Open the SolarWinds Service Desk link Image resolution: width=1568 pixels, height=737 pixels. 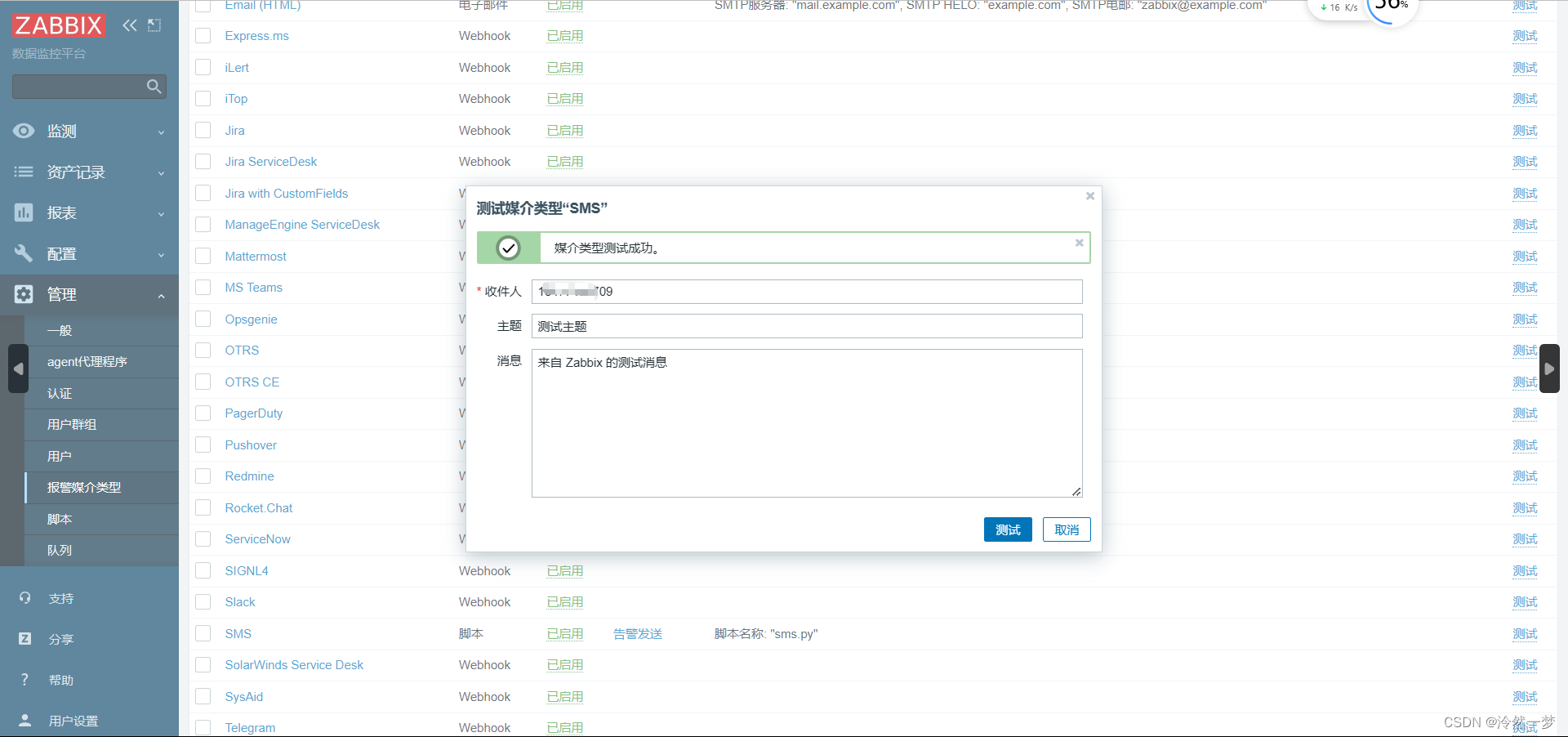[294, 665]
